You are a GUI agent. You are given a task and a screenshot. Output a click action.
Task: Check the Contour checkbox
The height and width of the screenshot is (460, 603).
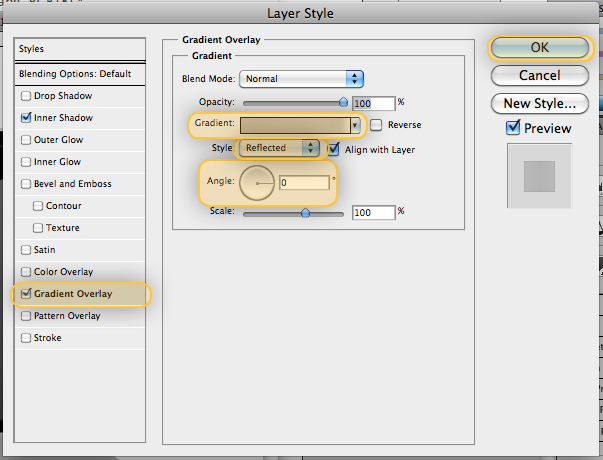(x=38, y=206)
